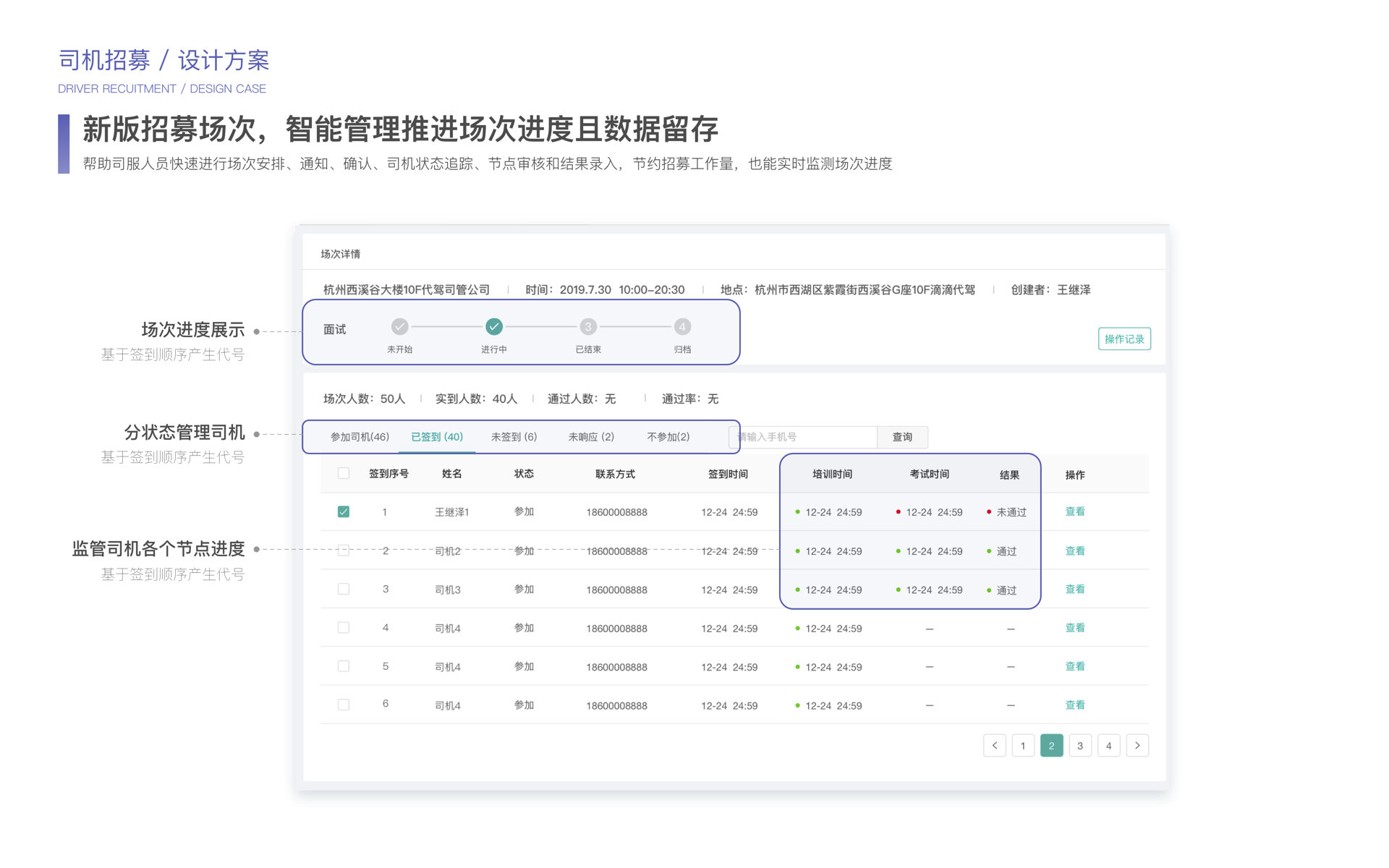Click the 进行中 checkmark step icon
Image resolution: width=1389 pixels, height=868 pixels.
tap(493, 327)
